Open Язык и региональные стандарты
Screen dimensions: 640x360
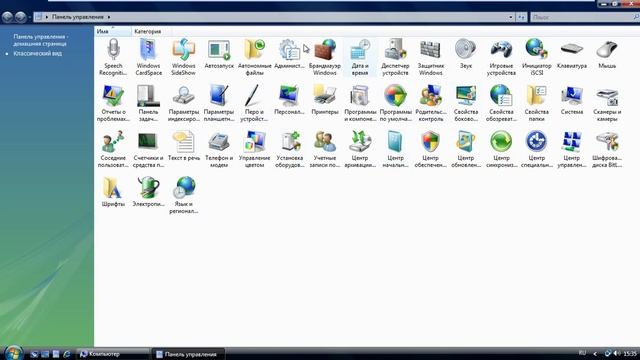pos(183,196)
